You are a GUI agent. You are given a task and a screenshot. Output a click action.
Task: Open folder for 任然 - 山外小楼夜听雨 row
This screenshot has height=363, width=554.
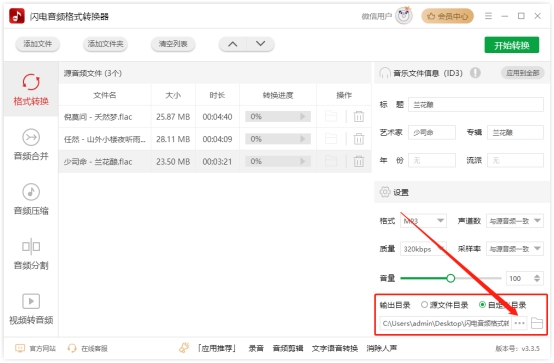[x=331, y=139]
